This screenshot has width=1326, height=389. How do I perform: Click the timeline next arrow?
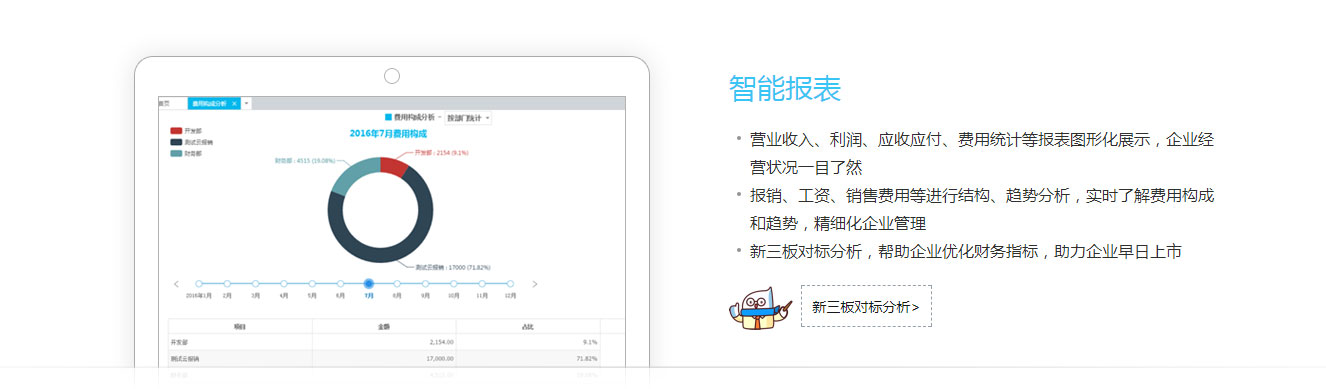[x=535, y=284]
